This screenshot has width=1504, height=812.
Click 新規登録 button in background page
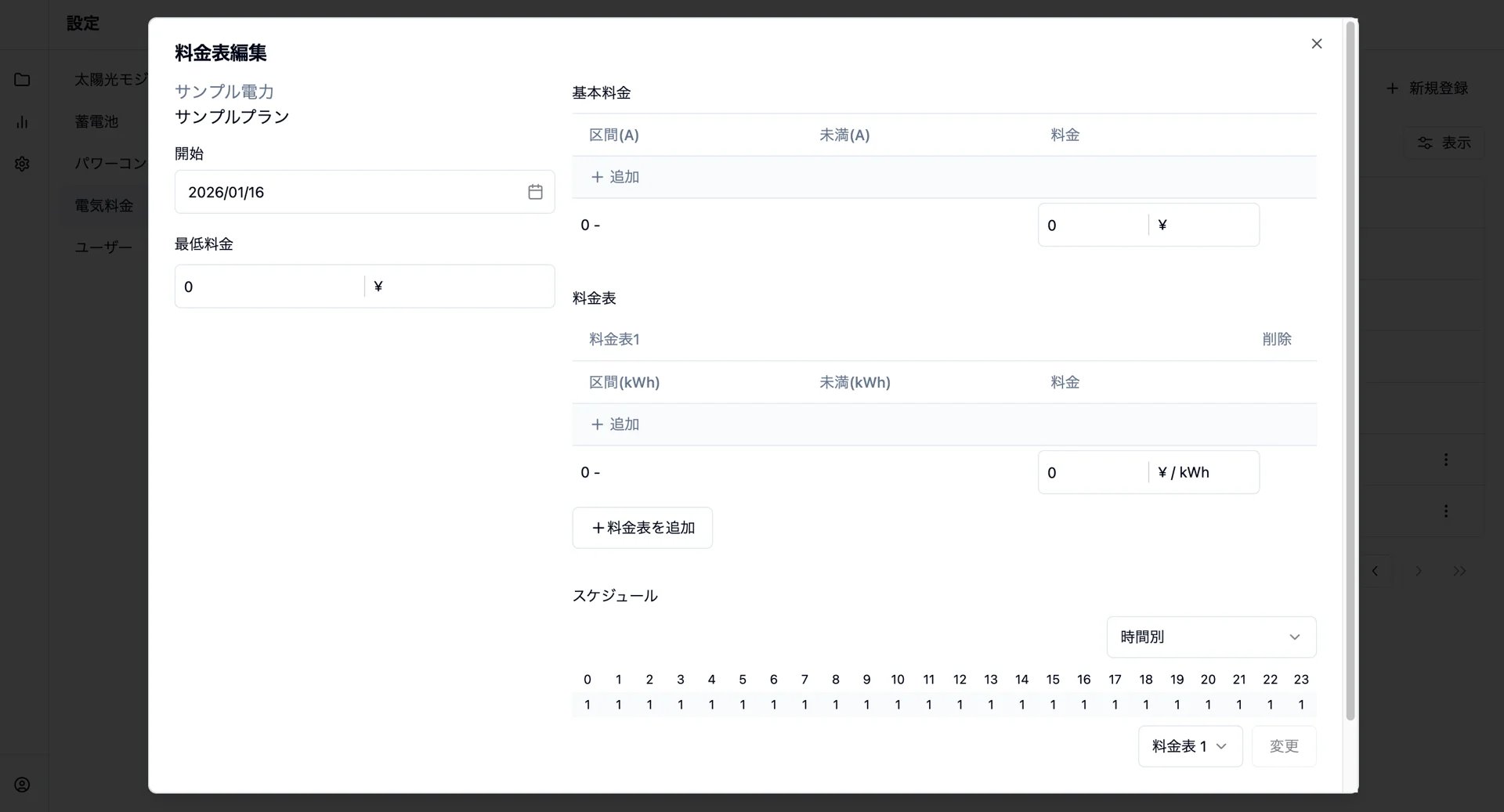[x=1426, y=88]
